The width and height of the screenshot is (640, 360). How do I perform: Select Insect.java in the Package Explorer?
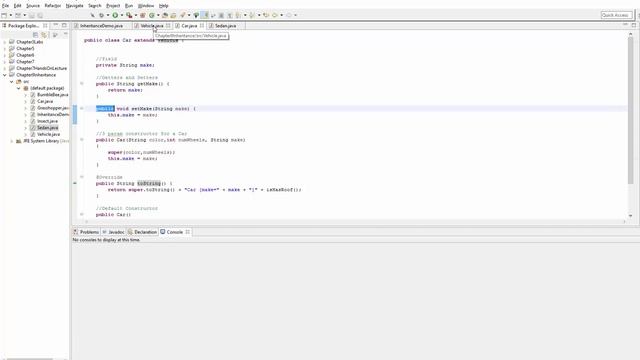point(47,121)
